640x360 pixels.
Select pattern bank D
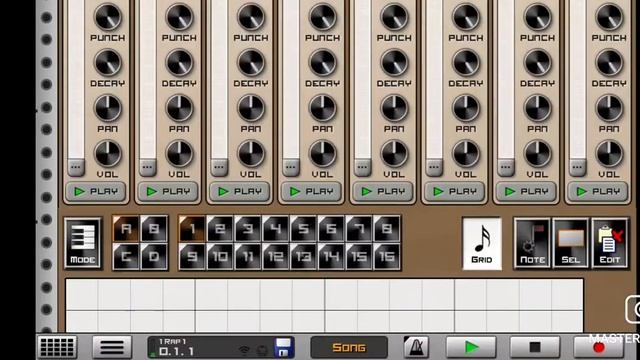click(154, 257)
